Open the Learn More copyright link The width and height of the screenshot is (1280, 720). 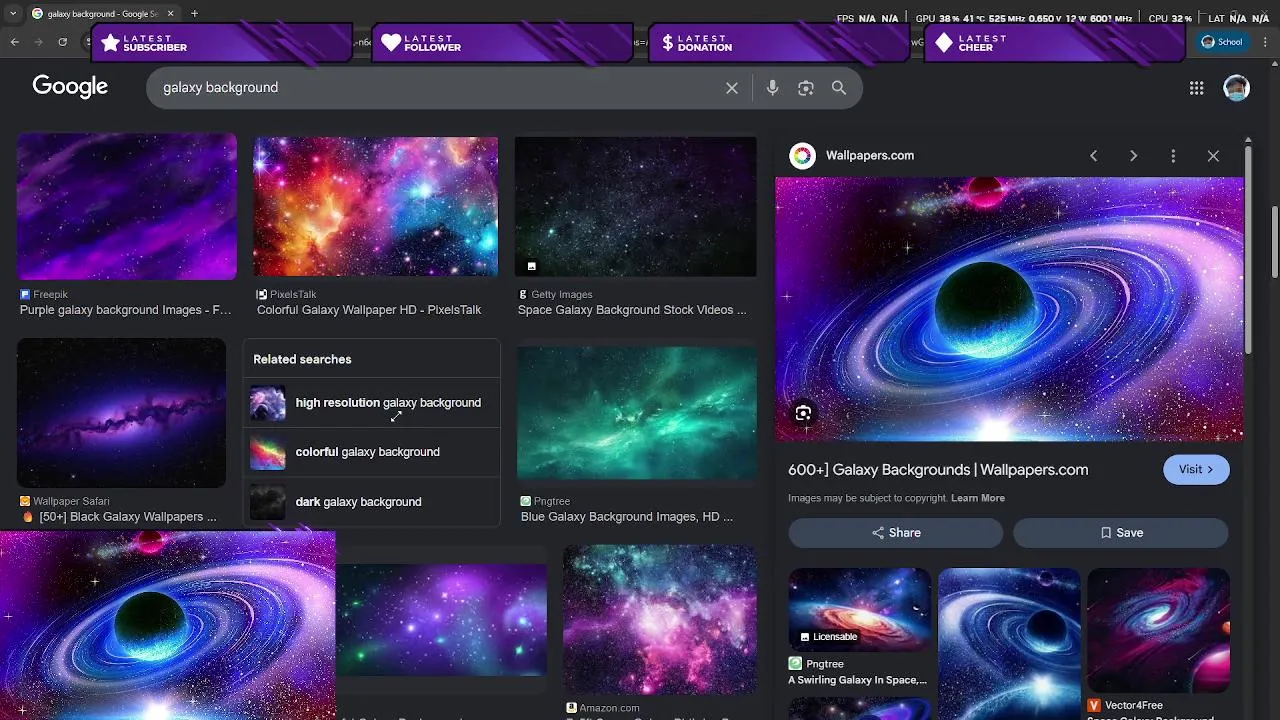coord(978,498)
